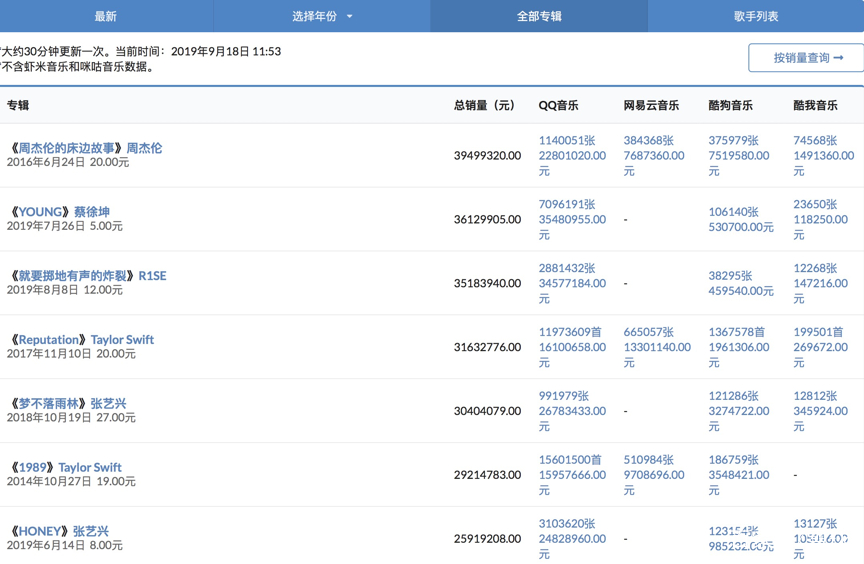The height and width of the screenshot is (564, 864).
Task: Click 酷狗音乐 sales 38295张 for R1SE
Action: (x=730, y=276)
